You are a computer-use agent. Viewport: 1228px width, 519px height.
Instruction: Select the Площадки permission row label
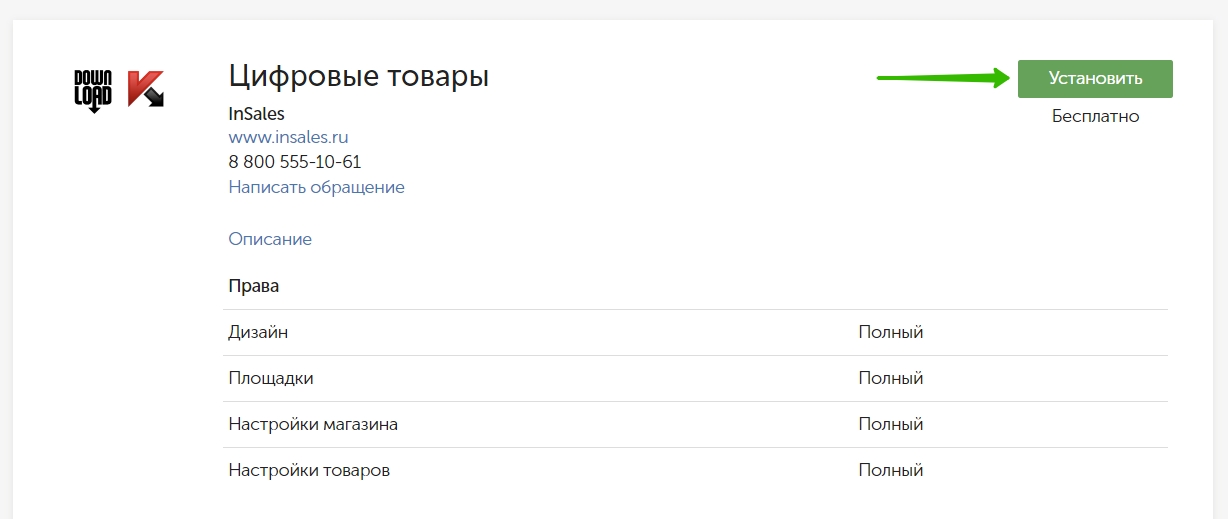pyautogui.click(x=270, y=378)
